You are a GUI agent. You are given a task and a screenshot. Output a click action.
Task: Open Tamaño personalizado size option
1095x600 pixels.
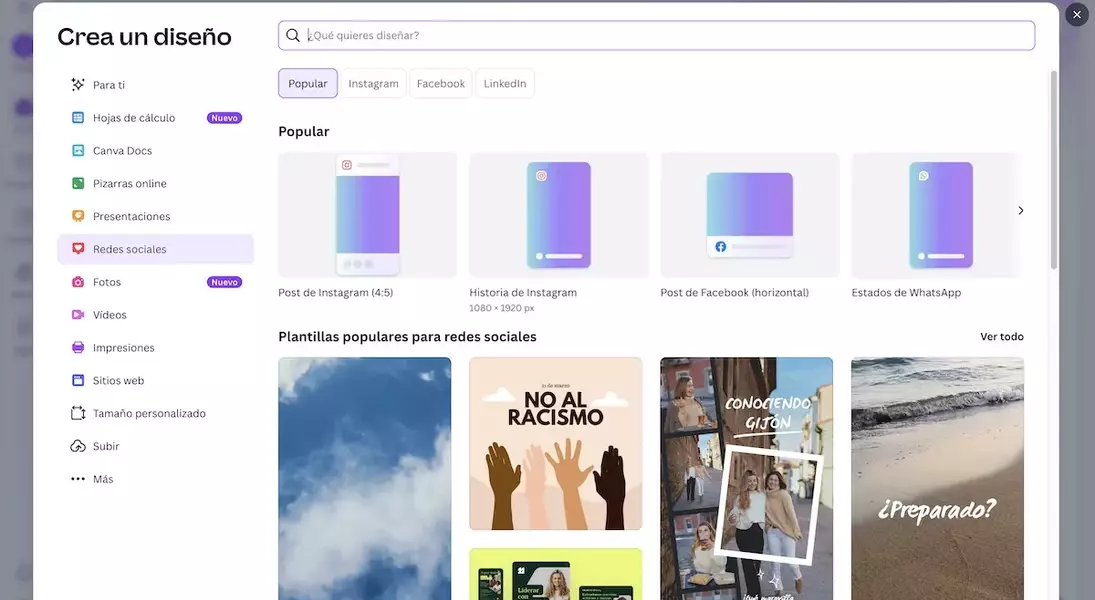(x=148, y=413)
